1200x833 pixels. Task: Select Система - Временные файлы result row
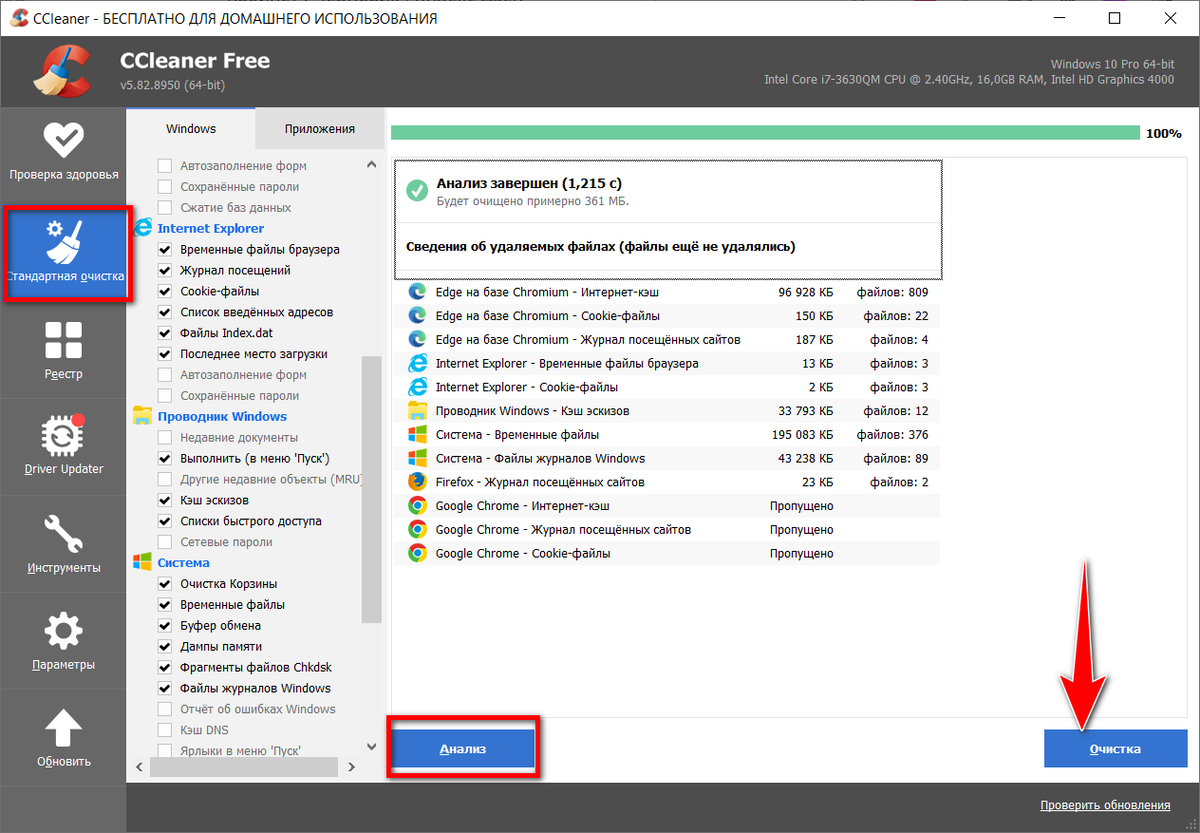[667, 435]
